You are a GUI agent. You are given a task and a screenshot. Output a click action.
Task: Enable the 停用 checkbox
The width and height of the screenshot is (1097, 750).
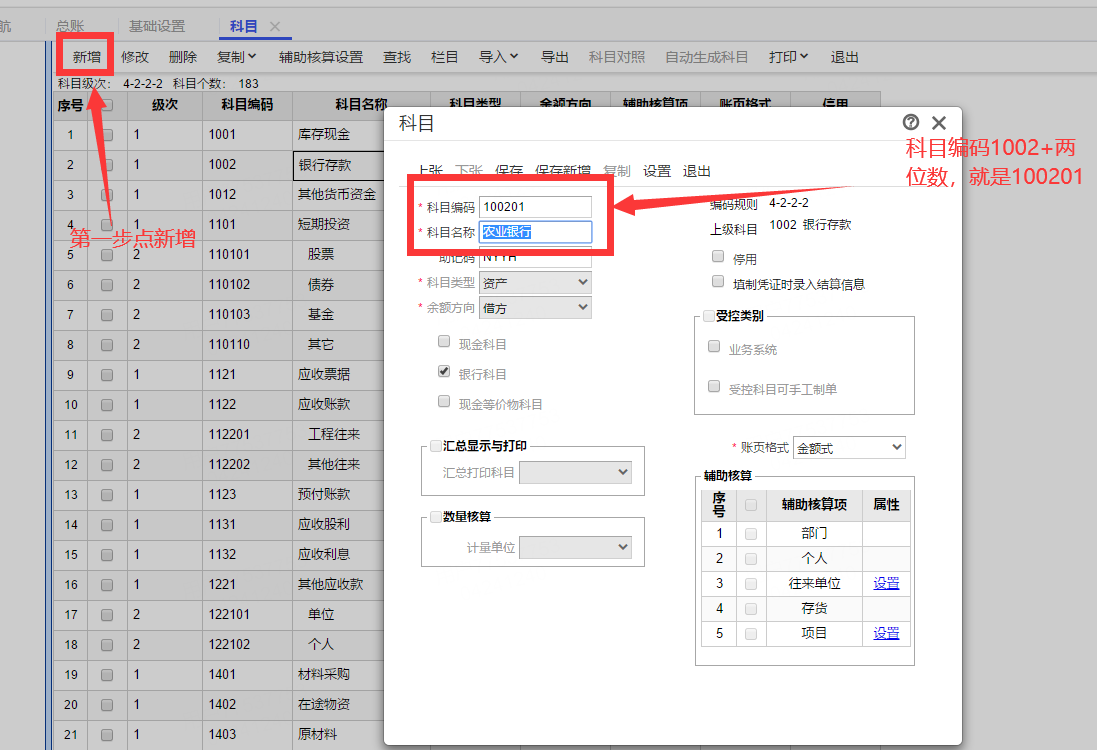[x=718, y=257]
